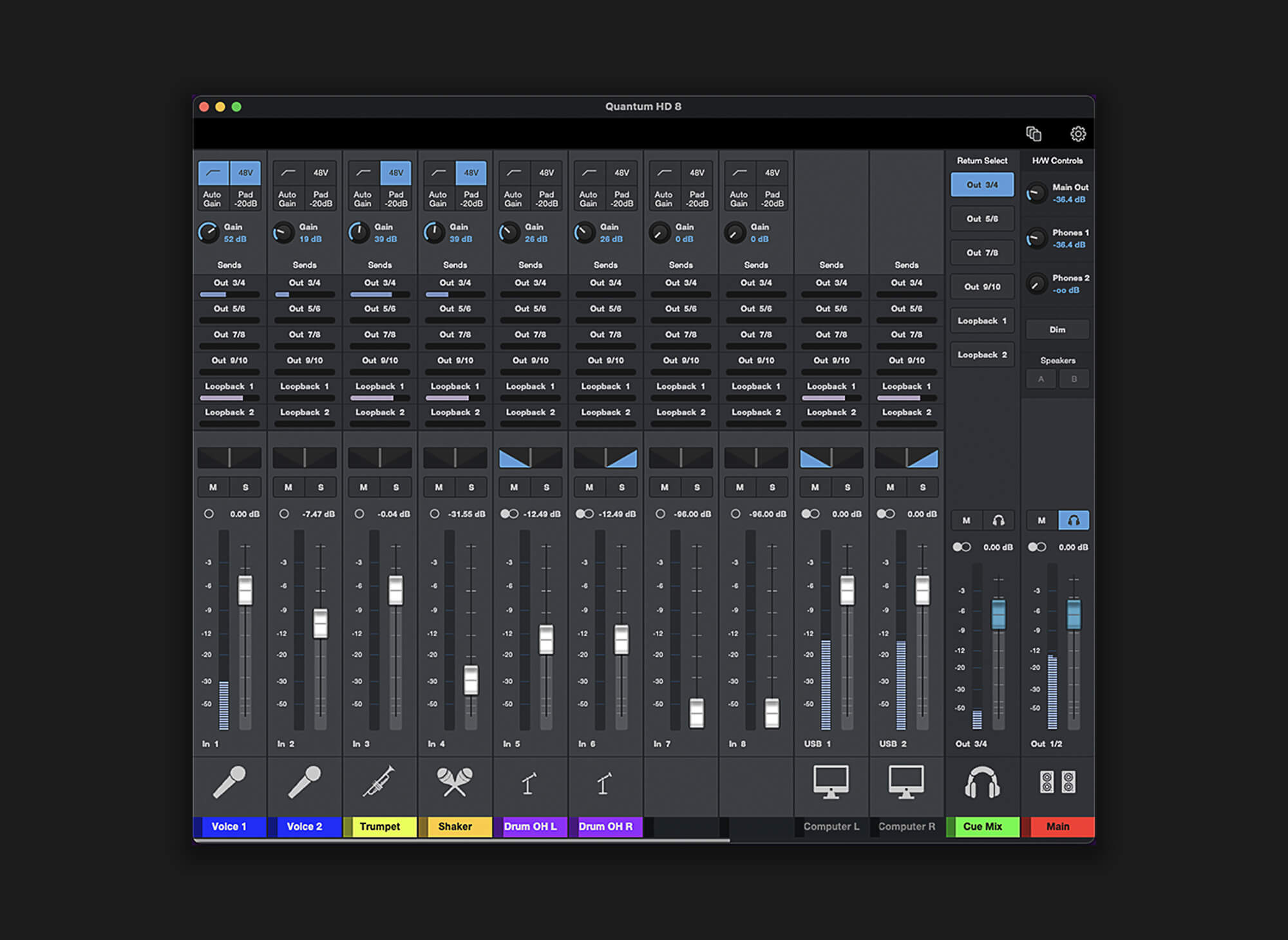
Task: Click the Cue Mix headphones icon
Action: (x=982, y=782)
